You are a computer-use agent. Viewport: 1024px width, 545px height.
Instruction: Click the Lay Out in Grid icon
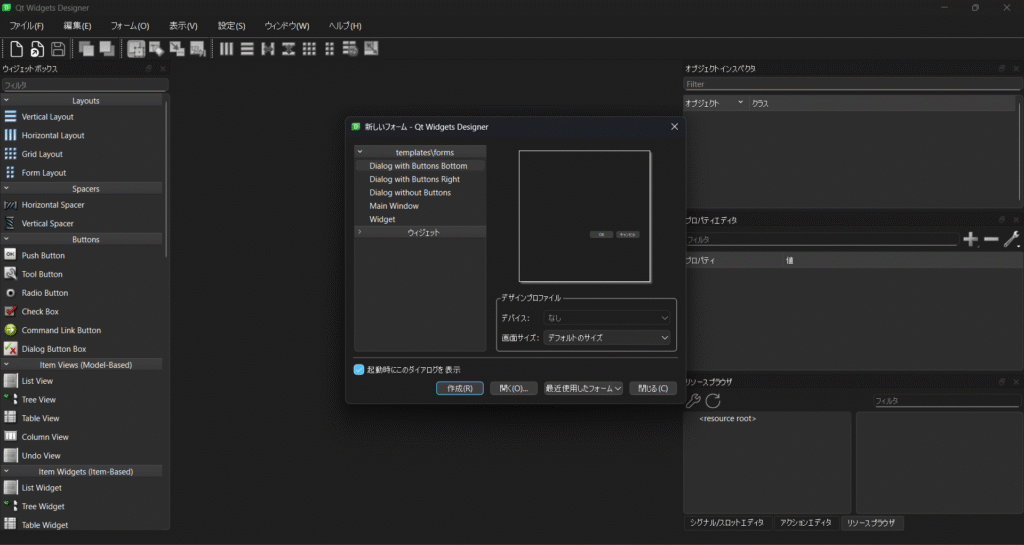309,48
